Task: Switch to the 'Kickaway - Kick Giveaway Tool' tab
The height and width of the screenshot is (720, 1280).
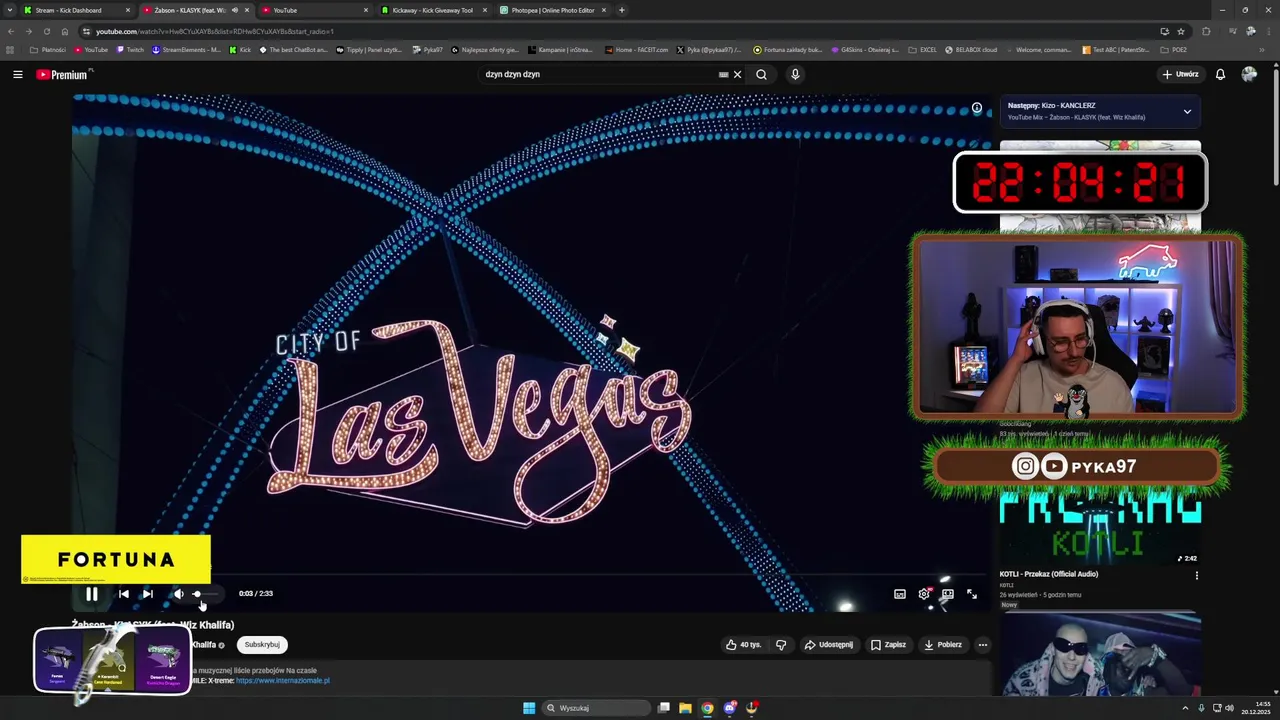Action: [433, 10]
